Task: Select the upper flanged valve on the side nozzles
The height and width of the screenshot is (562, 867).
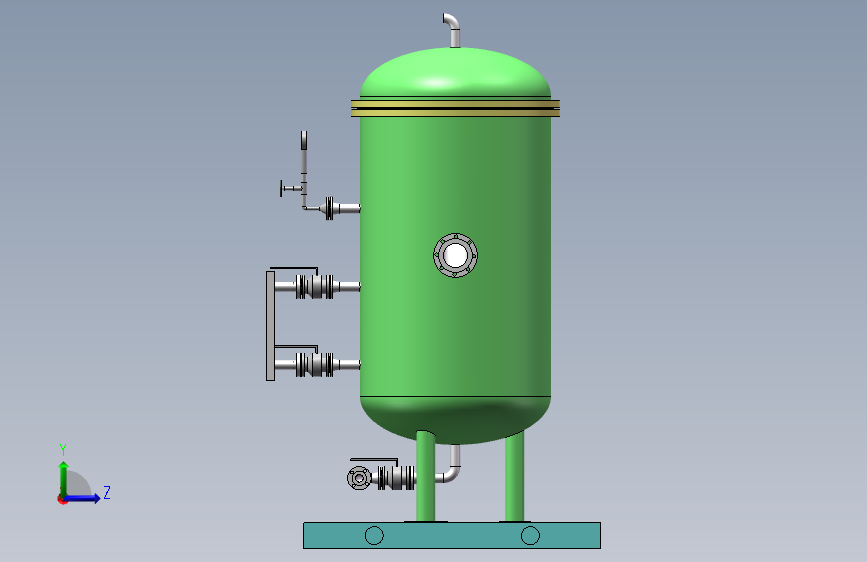Action: coord(315,286)
